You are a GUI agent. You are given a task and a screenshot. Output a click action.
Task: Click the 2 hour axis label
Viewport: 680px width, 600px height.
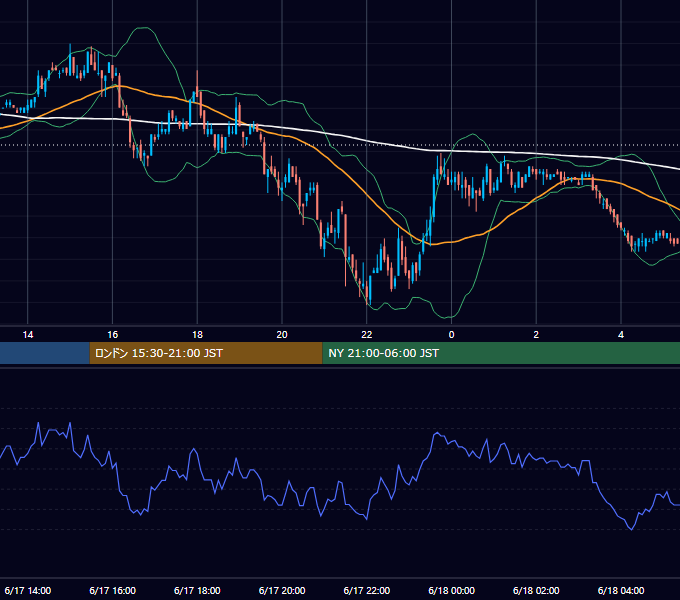536,335
